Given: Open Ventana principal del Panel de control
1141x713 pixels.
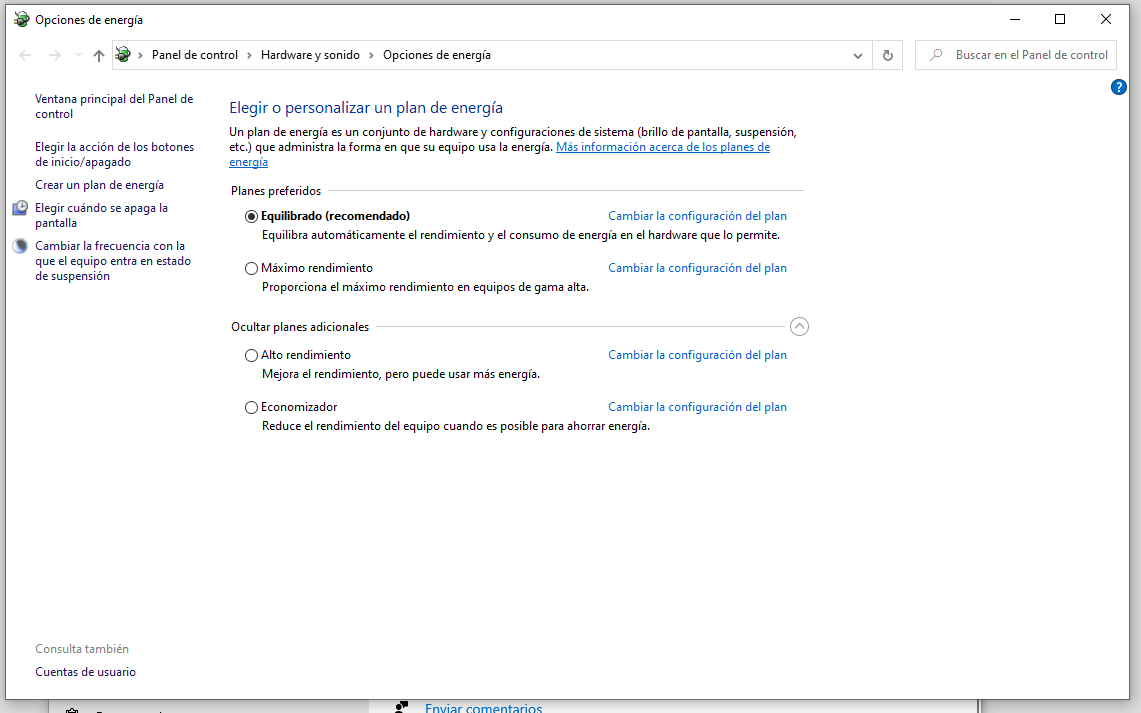Looking at the screenshot, I should pyautogui.click(x=114, y=106).
